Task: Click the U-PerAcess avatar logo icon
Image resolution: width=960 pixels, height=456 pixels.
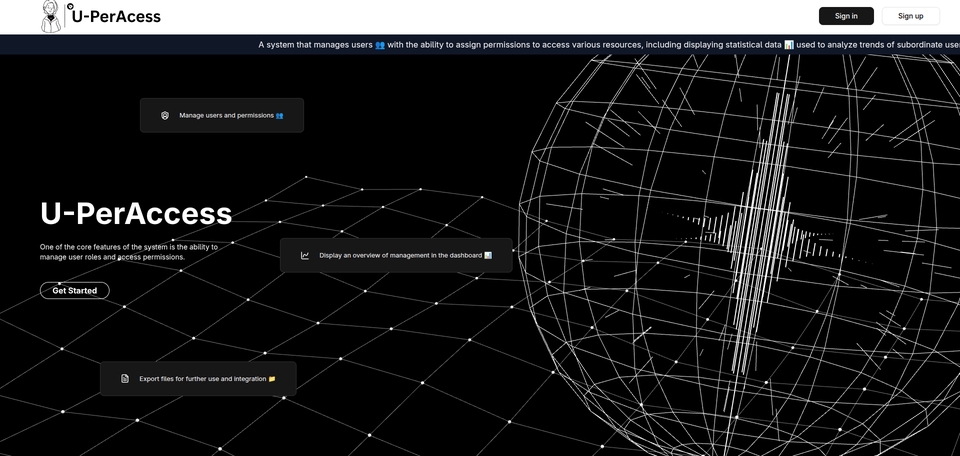Action: (x=51, y=15)
